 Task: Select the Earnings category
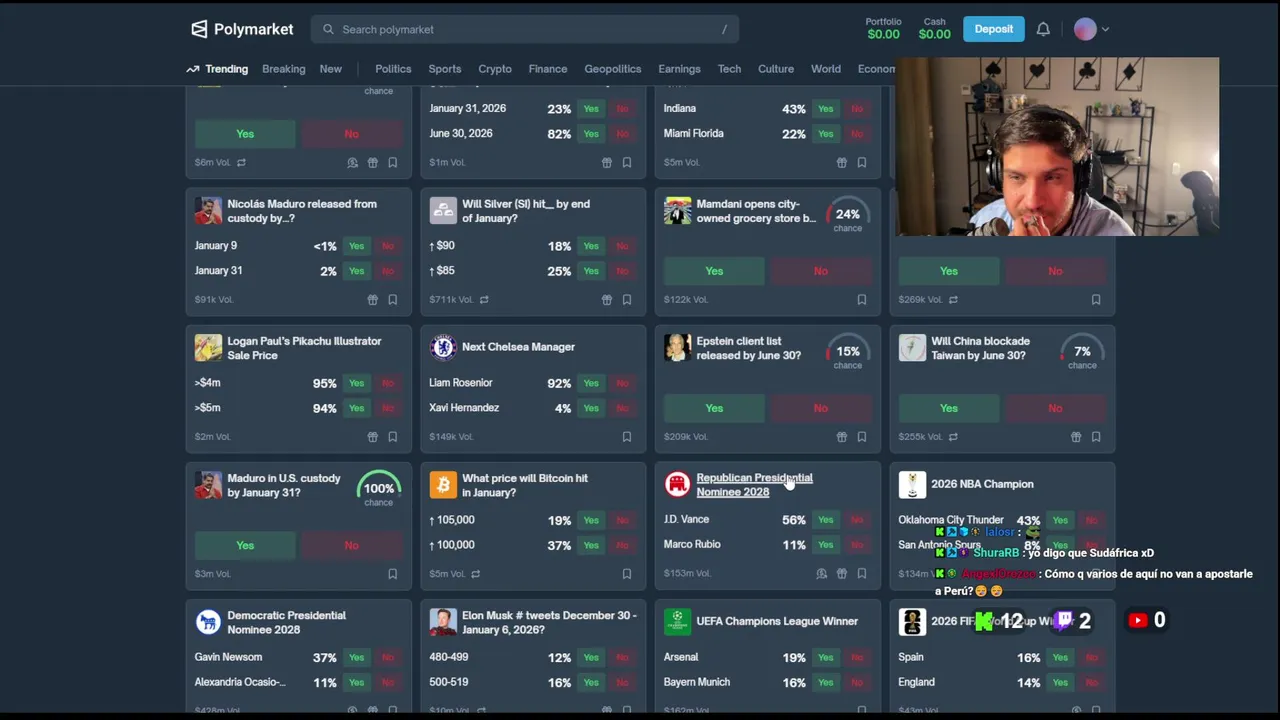click(680, 69)
